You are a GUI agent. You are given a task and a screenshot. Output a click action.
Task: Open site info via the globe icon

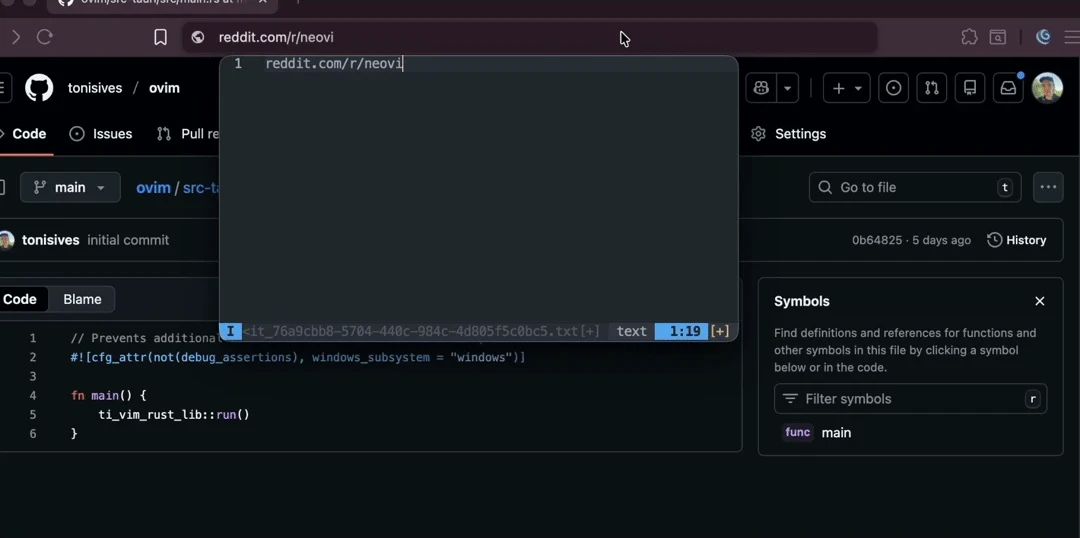198,37
